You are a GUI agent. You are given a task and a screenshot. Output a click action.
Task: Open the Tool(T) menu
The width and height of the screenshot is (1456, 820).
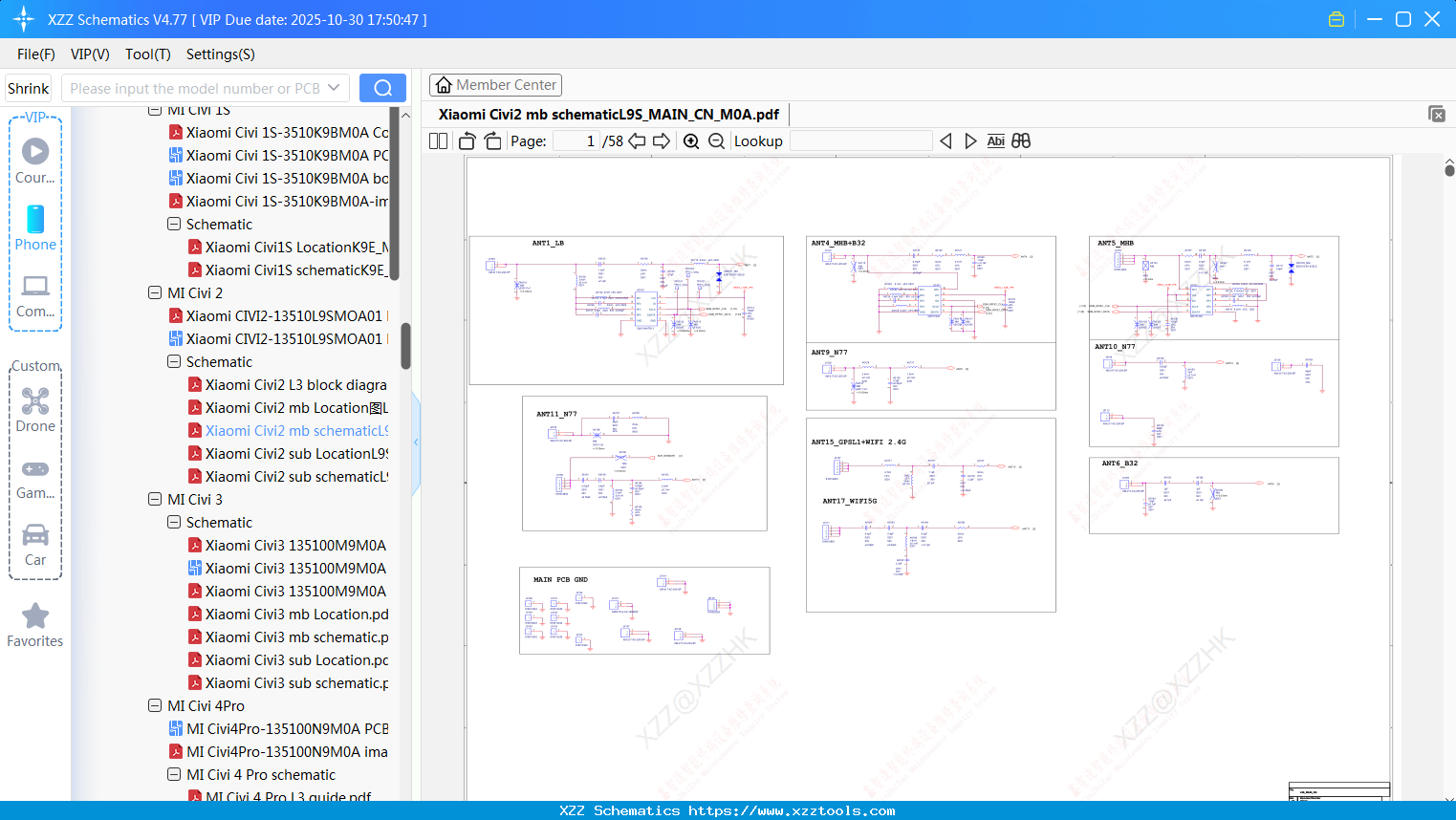[148, 54]
